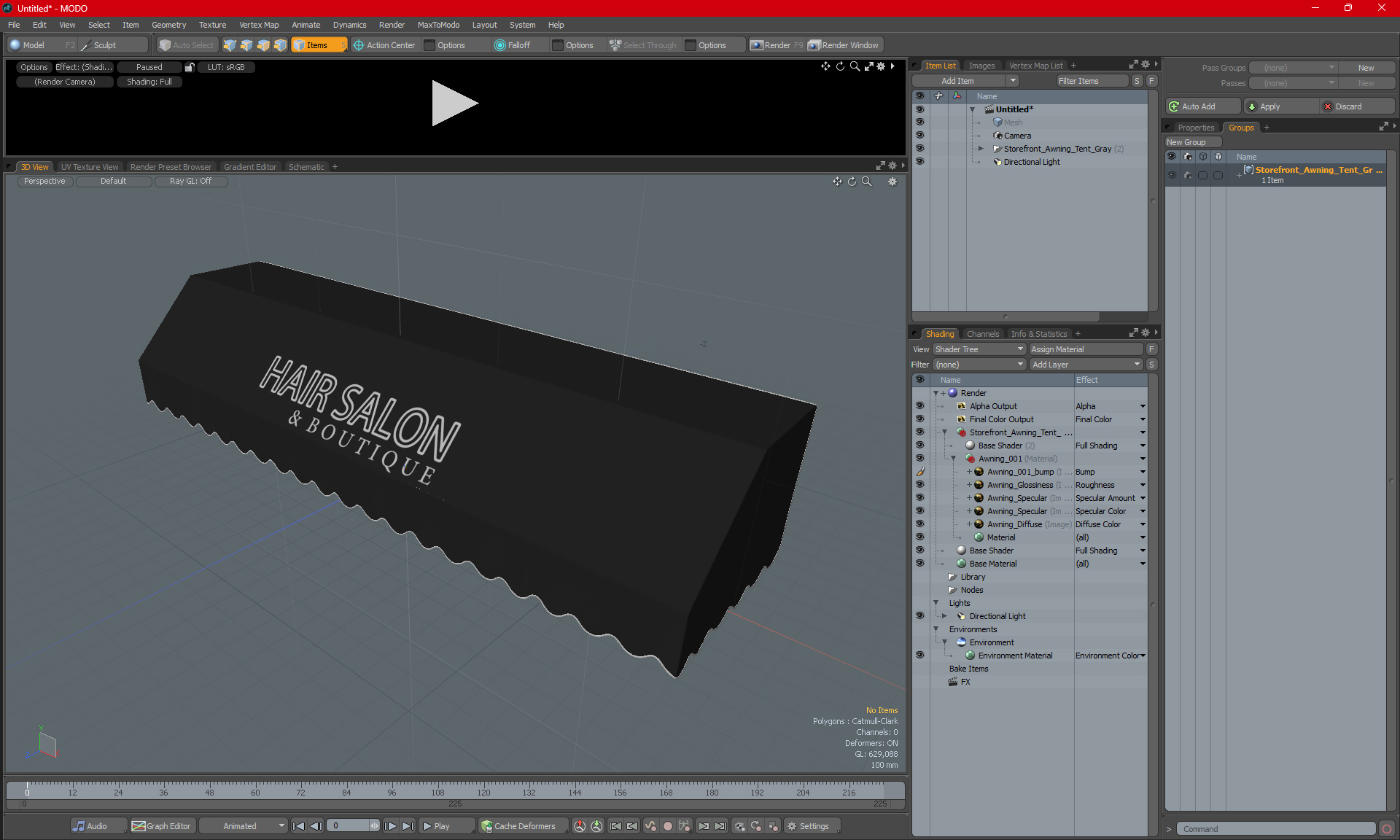Select Vertices component mode icon
This screenshot has height=840, width=1400.
(230, 45)
